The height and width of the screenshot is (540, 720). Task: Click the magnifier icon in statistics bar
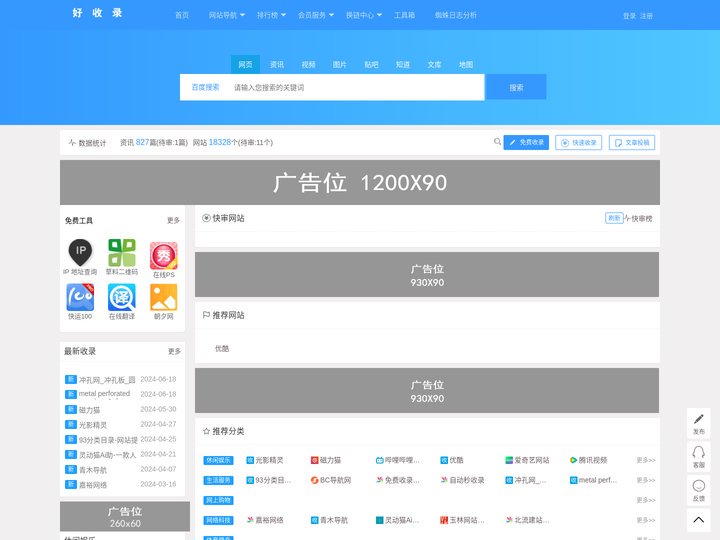click(x=497, y=142)
